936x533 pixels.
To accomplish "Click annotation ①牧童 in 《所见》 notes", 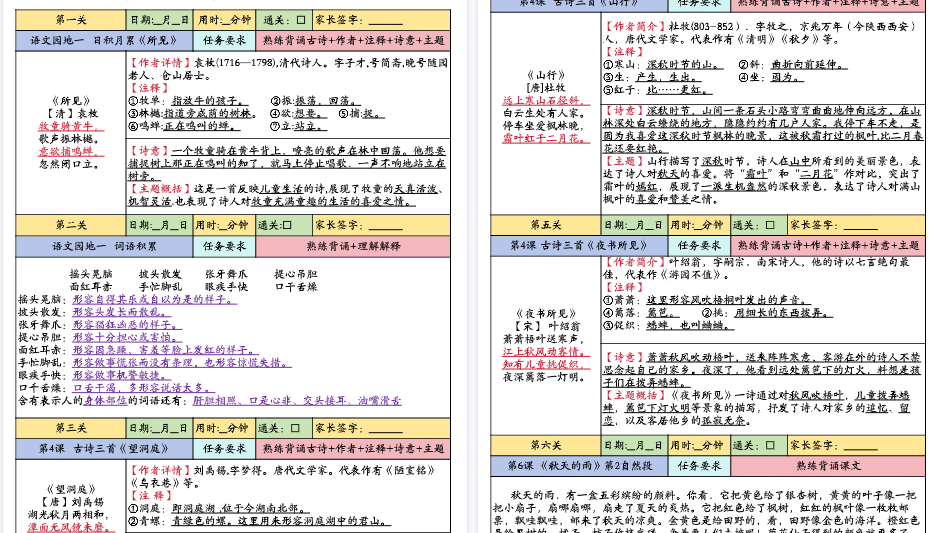I will tap(188, 101).
